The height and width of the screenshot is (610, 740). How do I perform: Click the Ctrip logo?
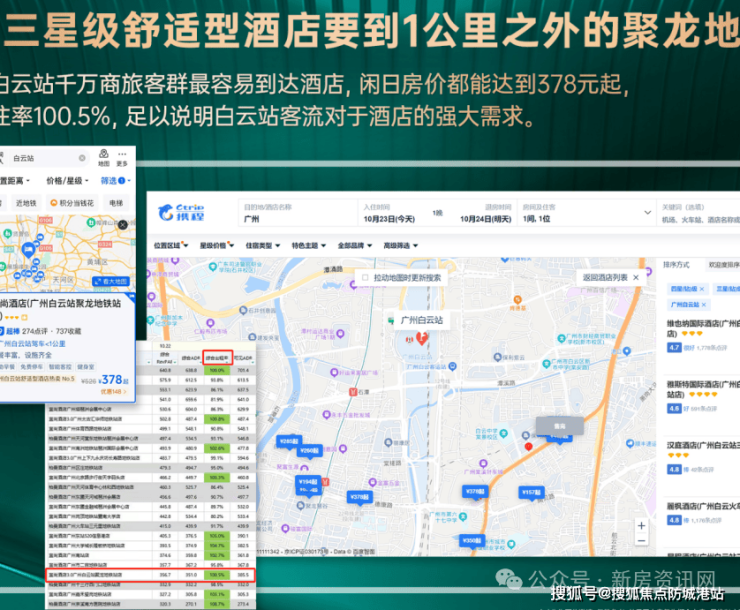(181, 212)
